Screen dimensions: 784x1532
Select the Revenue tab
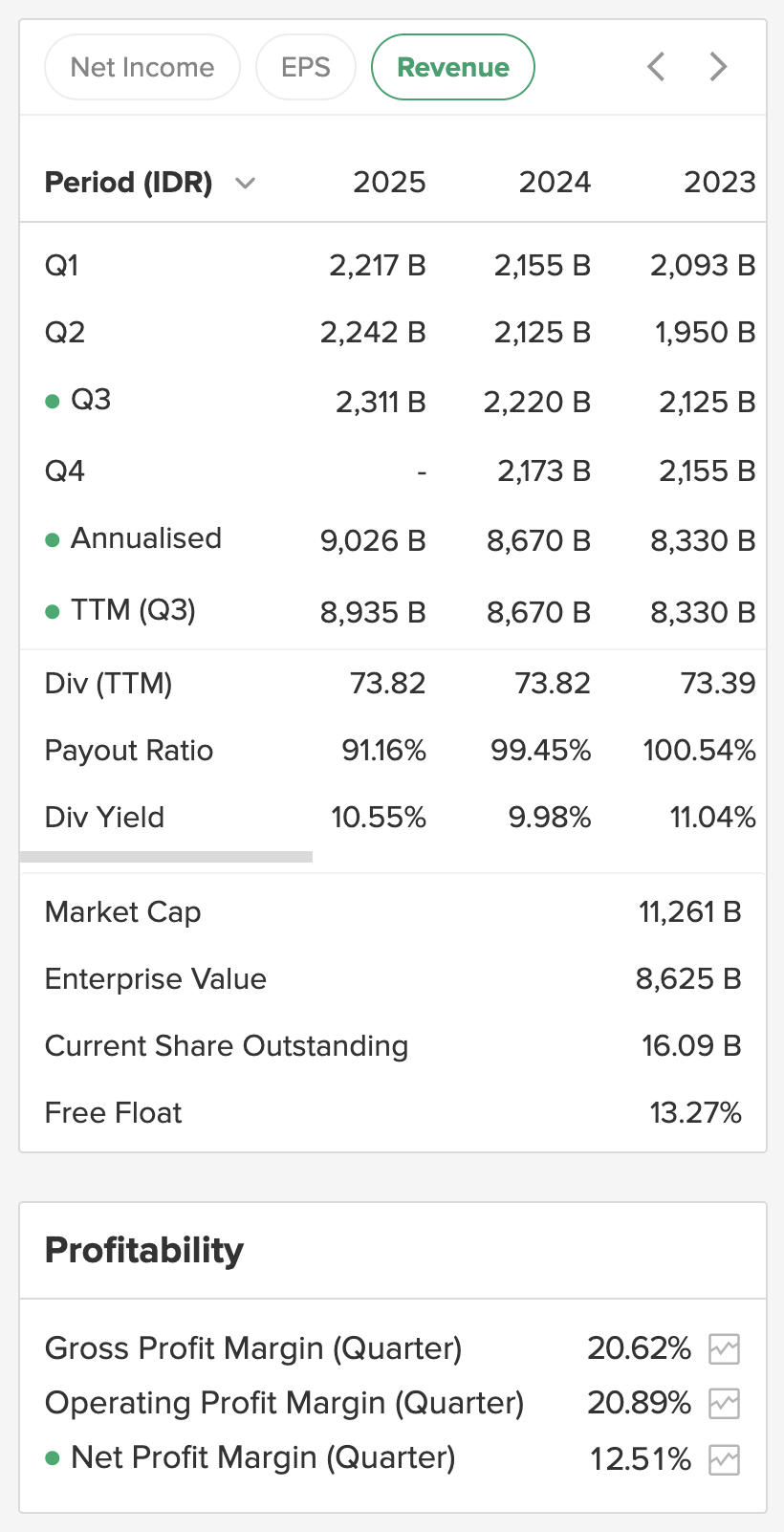coord(452,67)
